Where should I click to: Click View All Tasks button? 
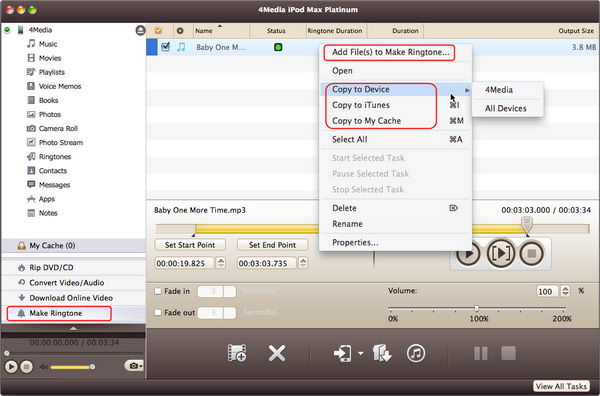[561, 386]
